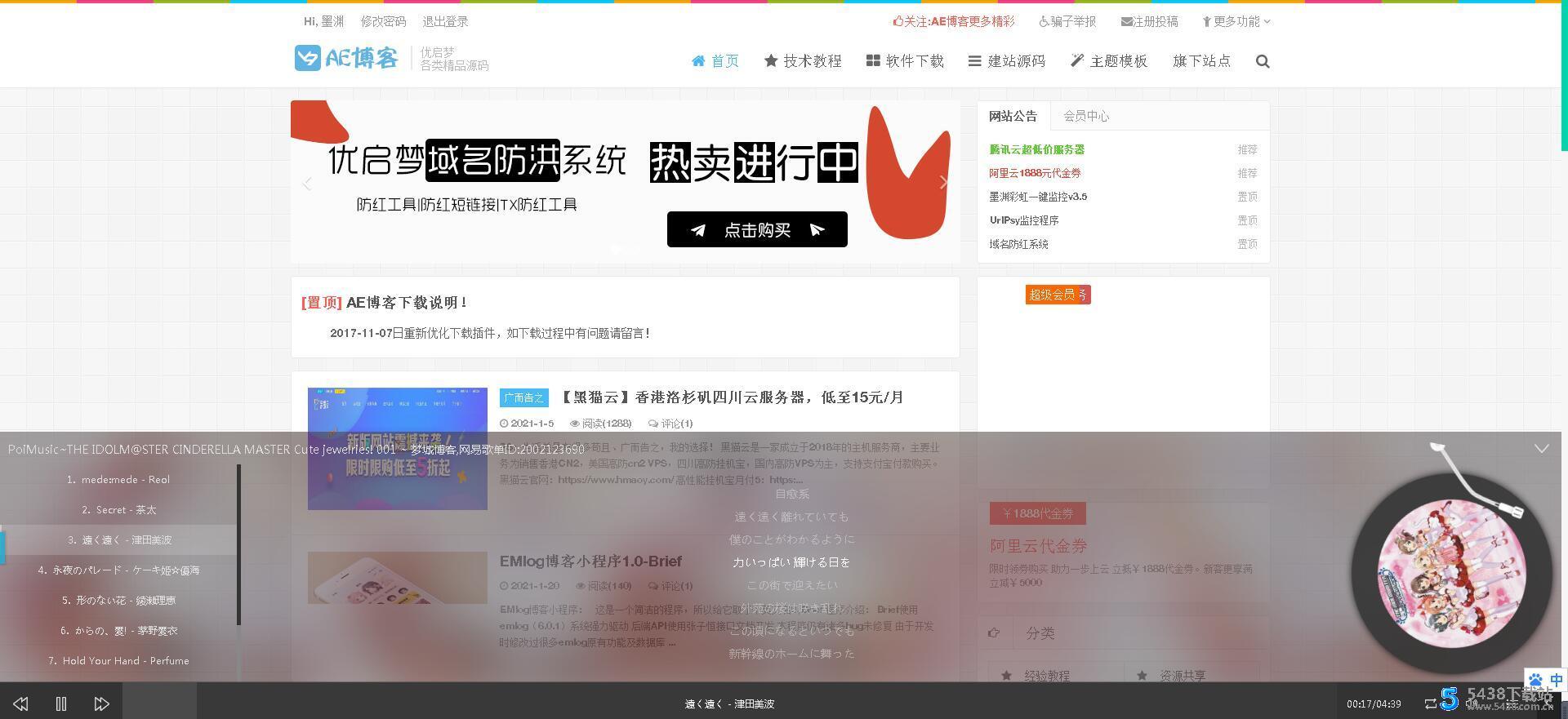Open the 经验教程 category
1568x719 pixels.
coord(1047,676)
